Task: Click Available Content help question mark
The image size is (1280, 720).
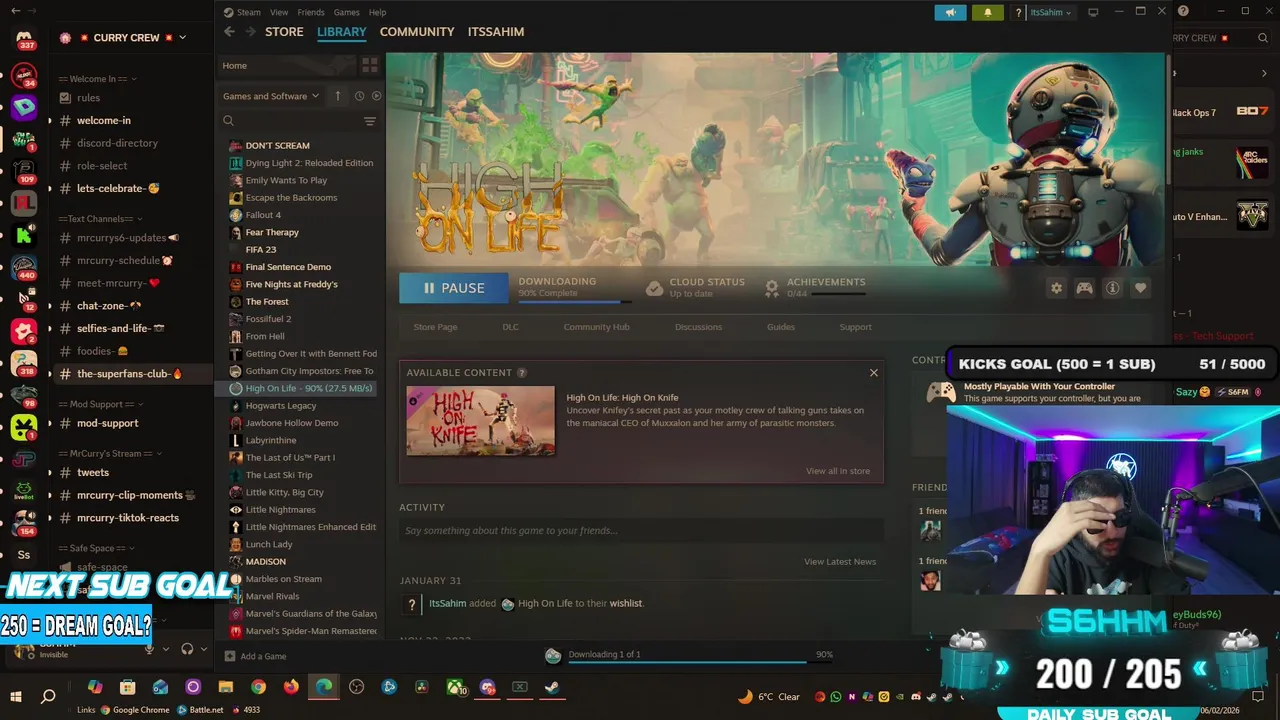Action: [x=521, y=373]
